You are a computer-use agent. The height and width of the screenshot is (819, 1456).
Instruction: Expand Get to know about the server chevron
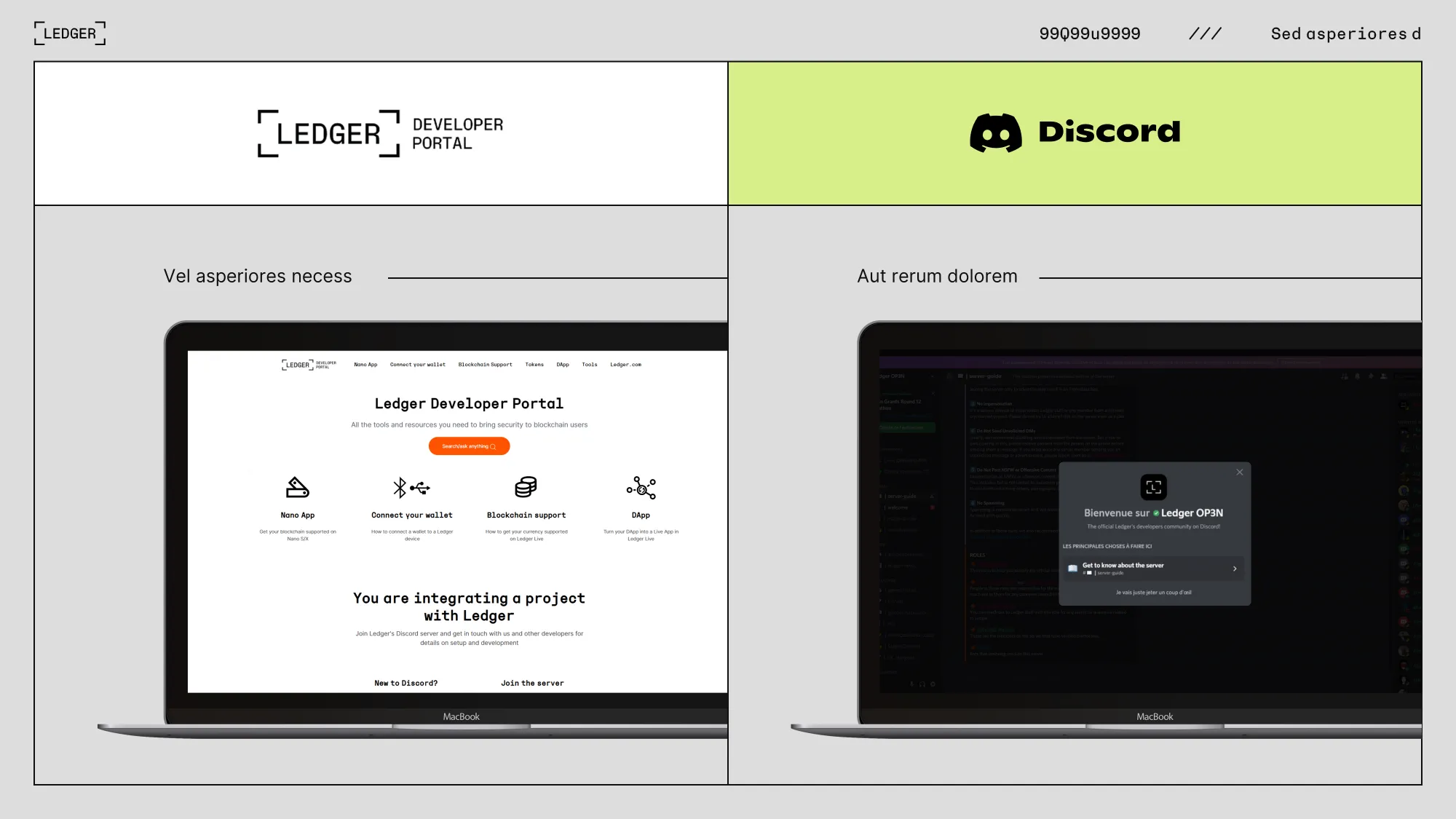coord(1235,569)
